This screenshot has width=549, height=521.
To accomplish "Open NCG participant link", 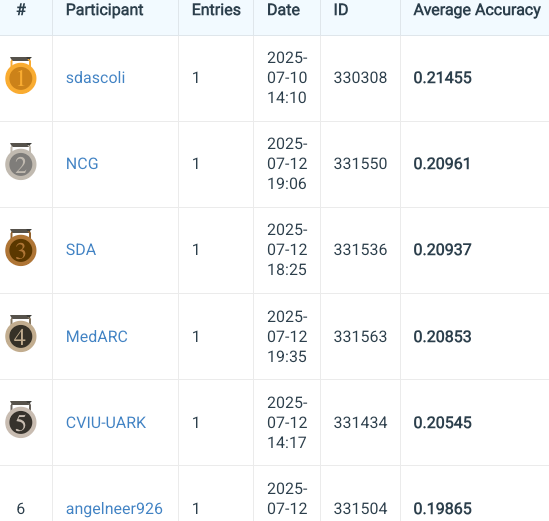I will coord(82,164).
